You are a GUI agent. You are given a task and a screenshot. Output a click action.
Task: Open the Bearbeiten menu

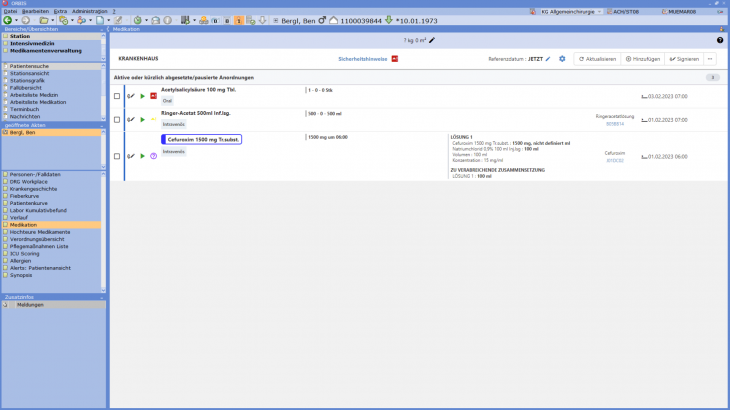(34, 11)
